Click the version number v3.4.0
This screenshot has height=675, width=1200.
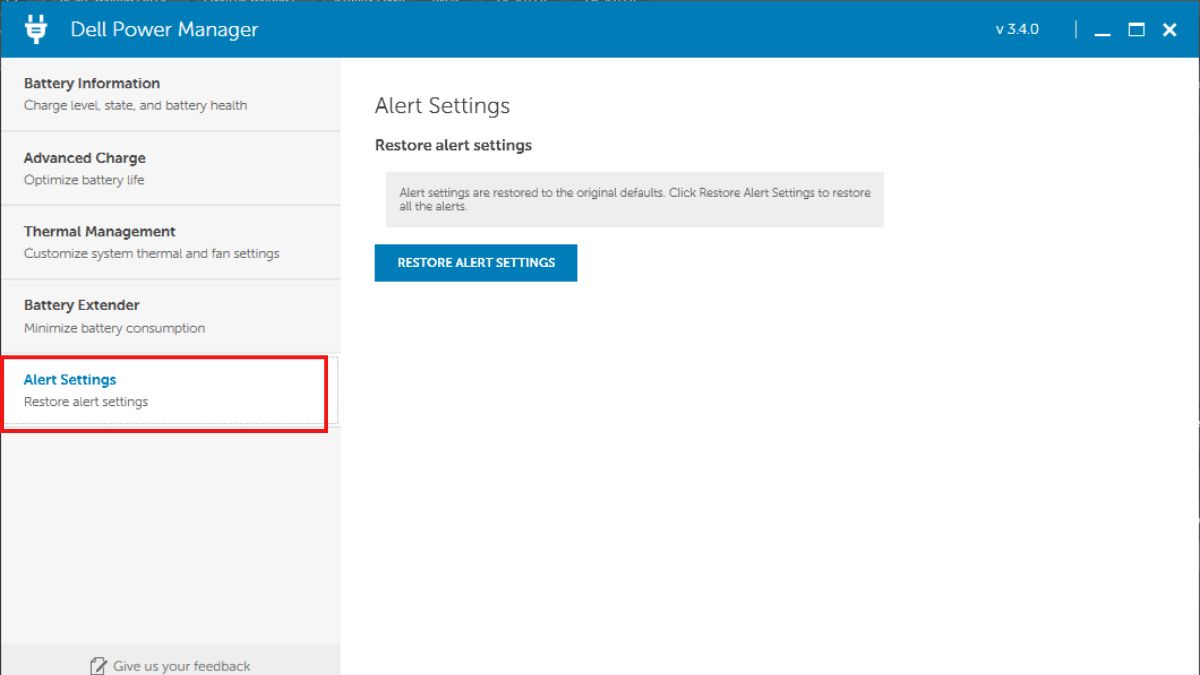[x=1016, y=30]
